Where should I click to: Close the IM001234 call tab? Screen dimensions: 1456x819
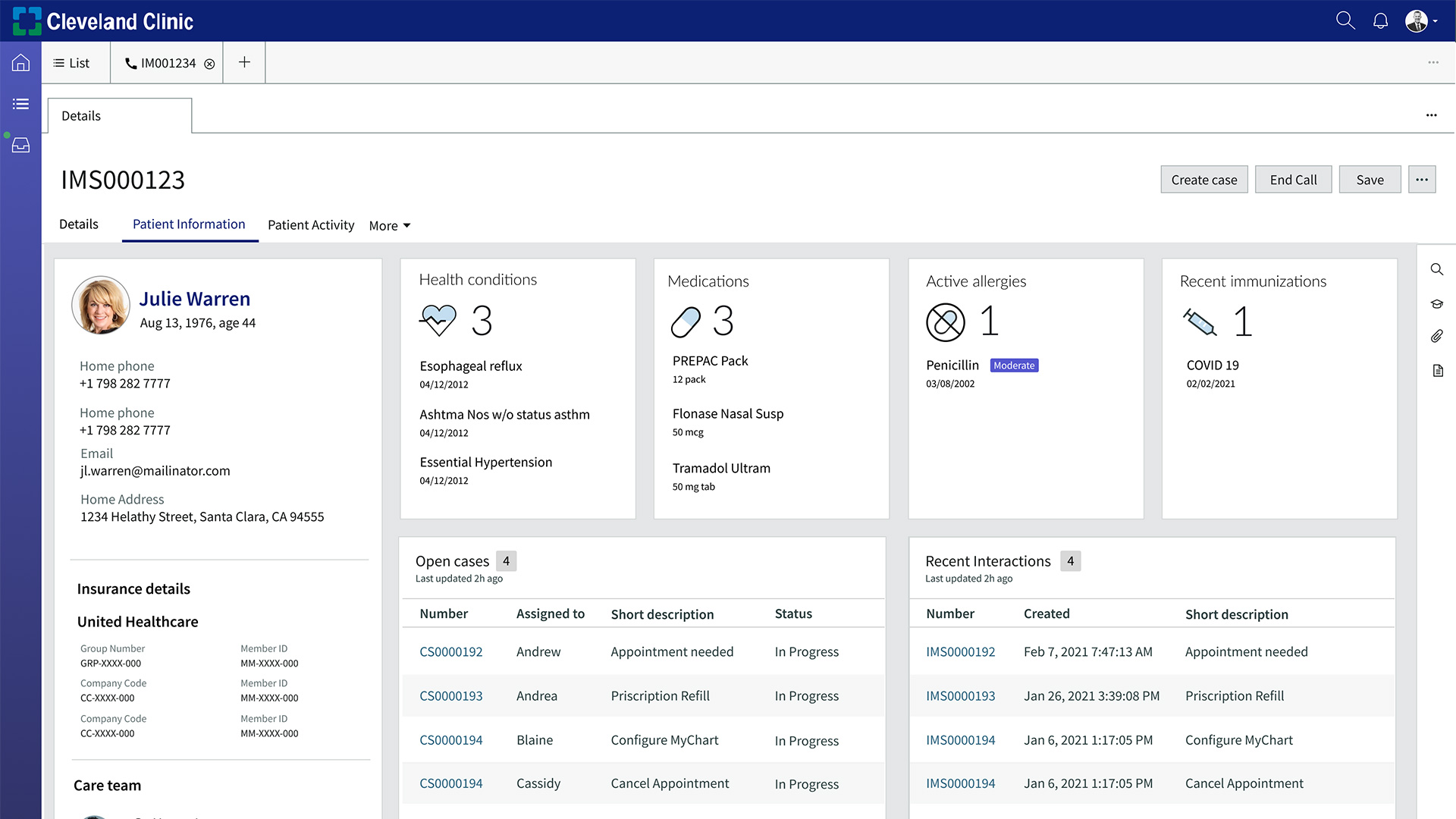(x=209, y=64)
